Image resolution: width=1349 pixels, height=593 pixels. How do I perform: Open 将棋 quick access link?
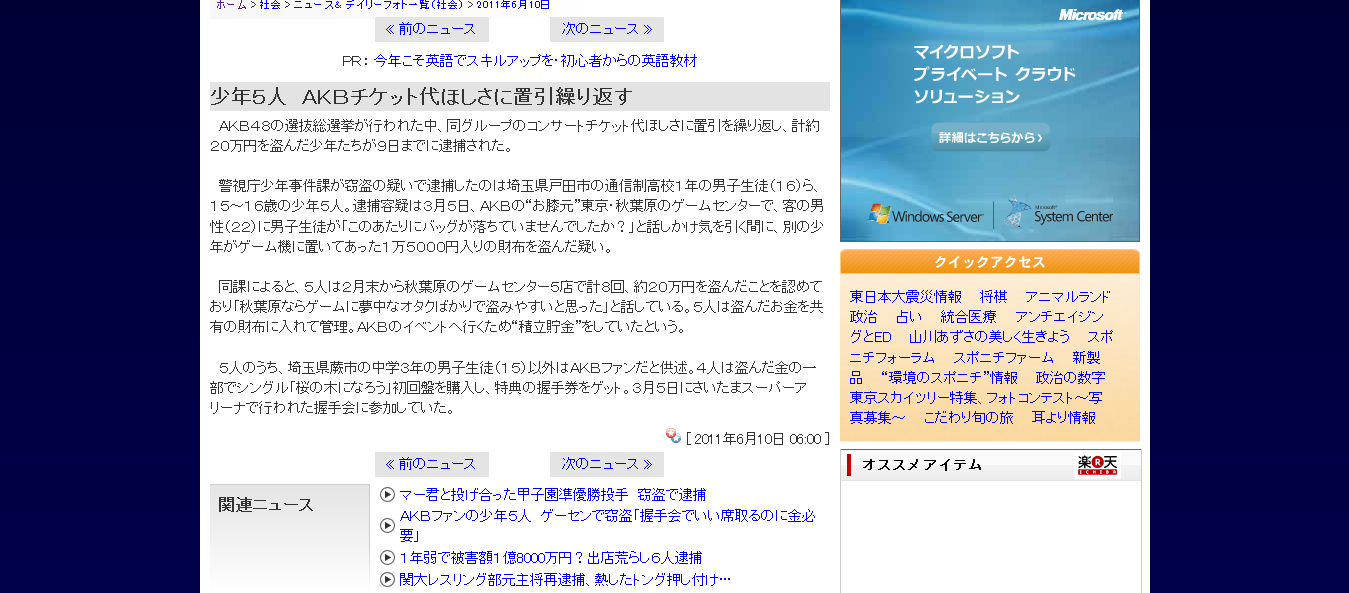pos(993,297)
